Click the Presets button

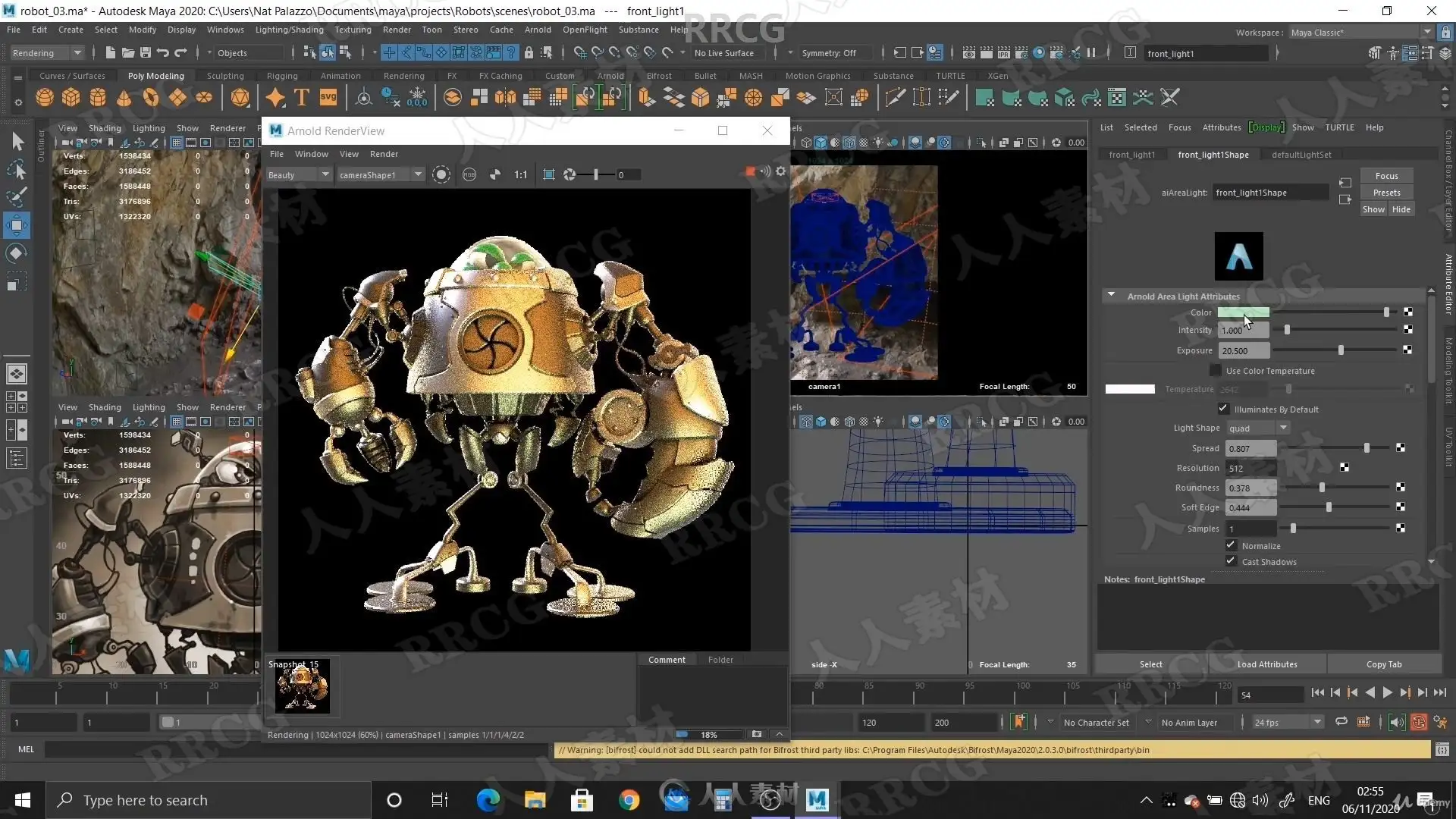click(1386, 193)
